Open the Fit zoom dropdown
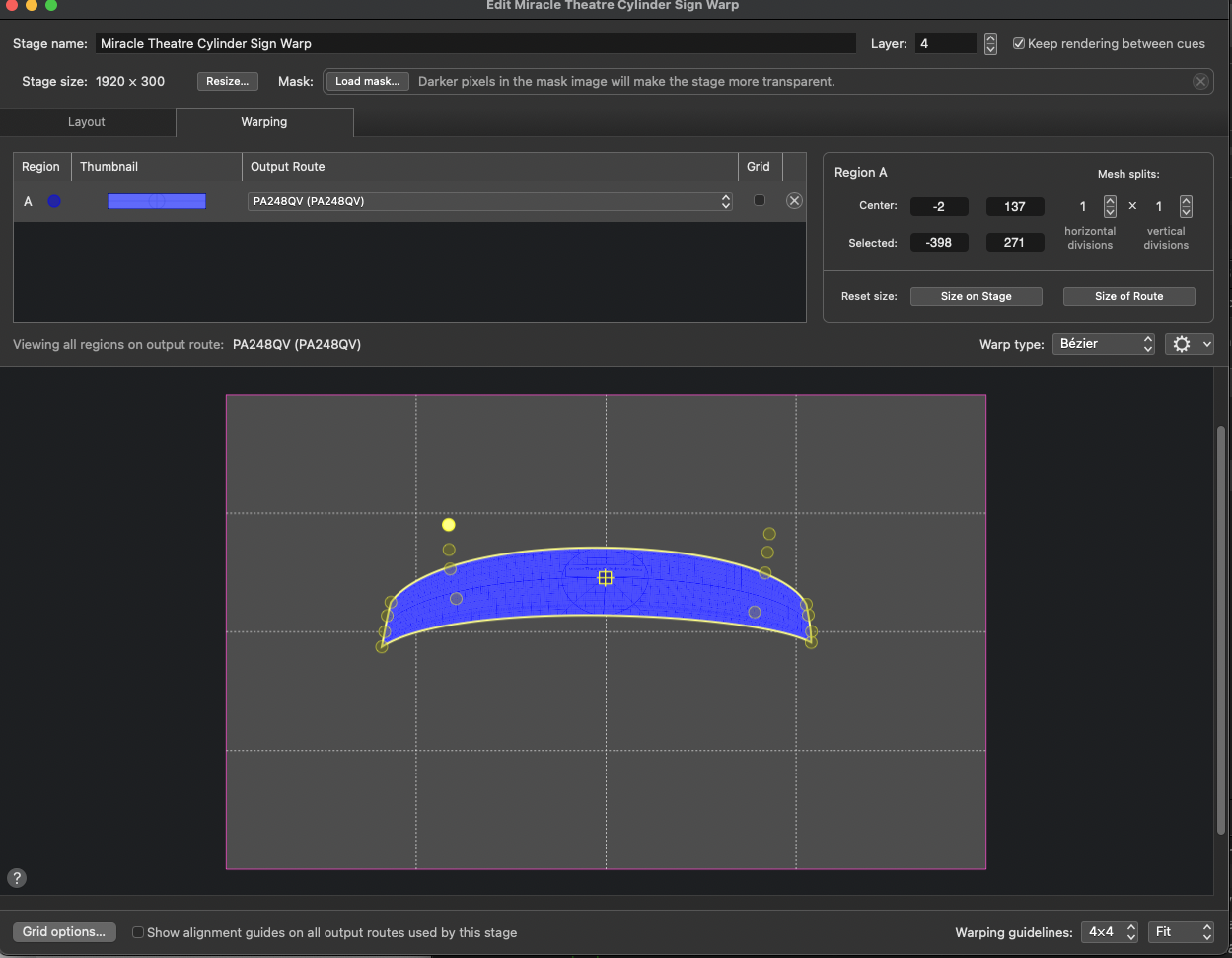 point(1181,931)
